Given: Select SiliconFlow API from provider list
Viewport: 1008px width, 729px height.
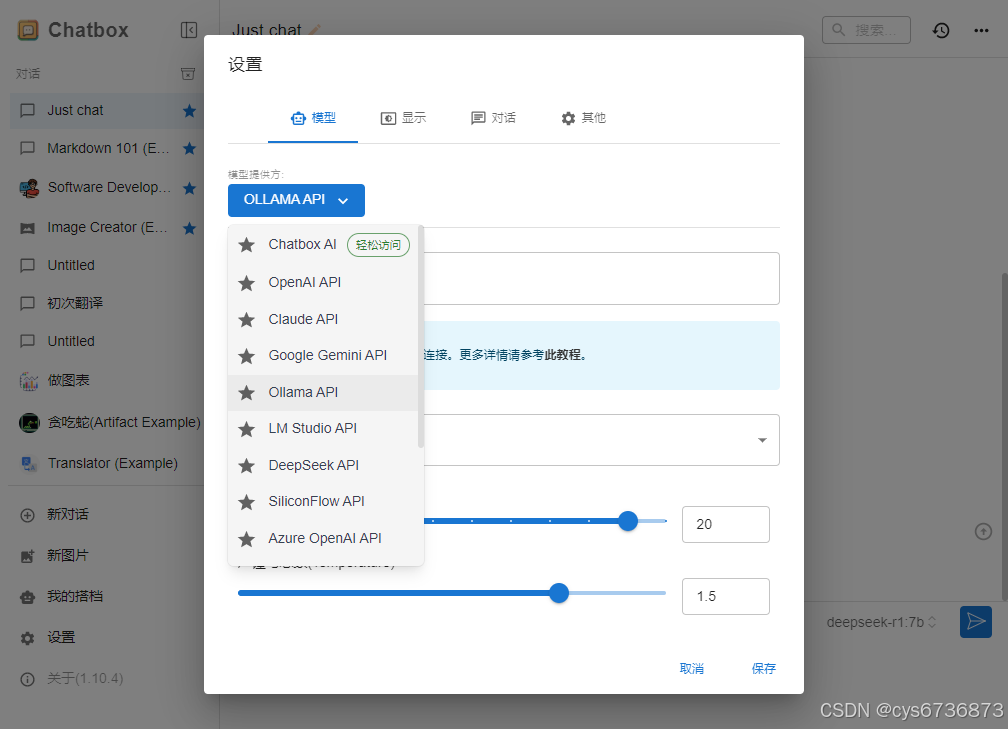Looking at the screenshot, I should (x=323, y=501).
